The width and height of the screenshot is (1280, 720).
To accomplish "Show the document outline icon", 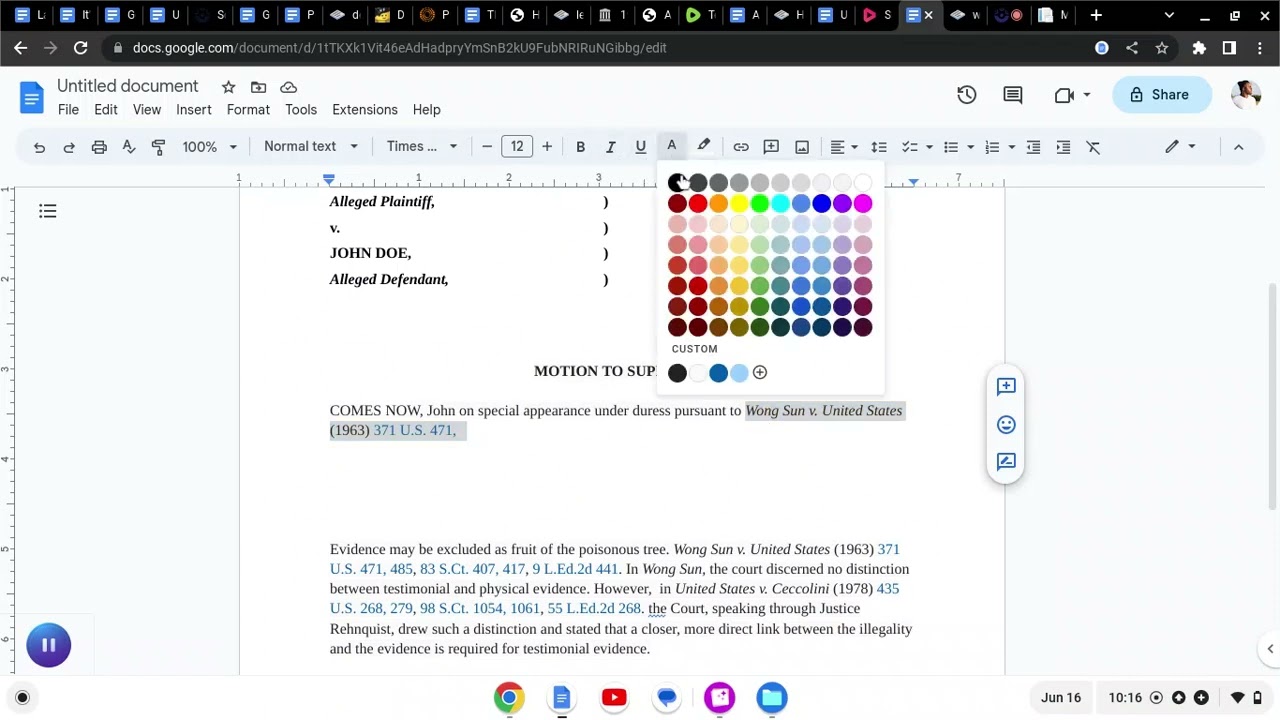I will [x=48, y=211].
